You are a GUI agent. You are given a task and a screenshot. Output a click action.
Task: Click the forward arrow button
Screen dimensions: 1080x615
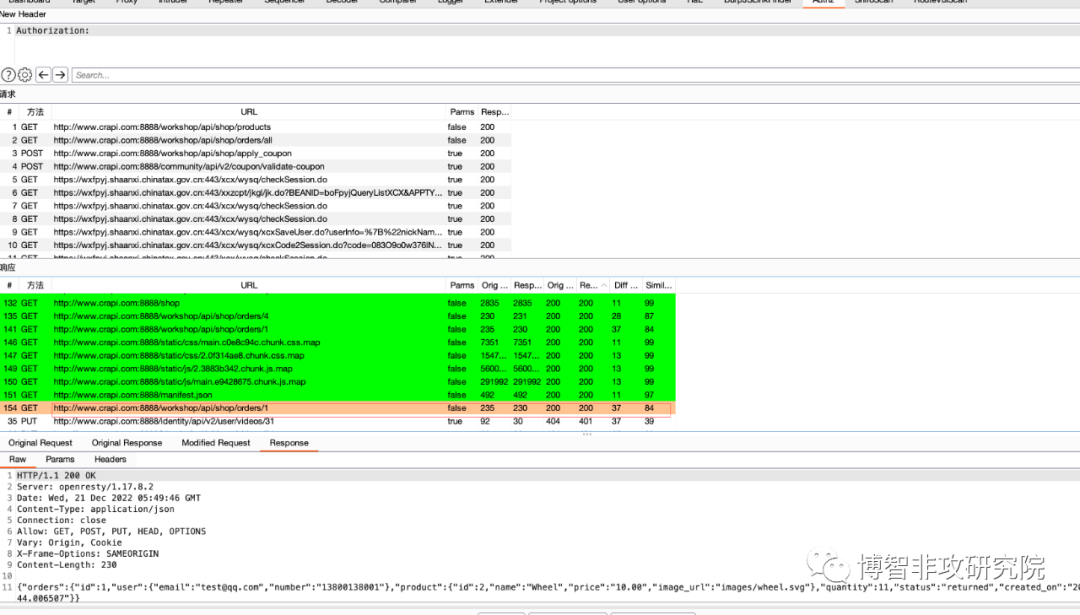[61, 75]
